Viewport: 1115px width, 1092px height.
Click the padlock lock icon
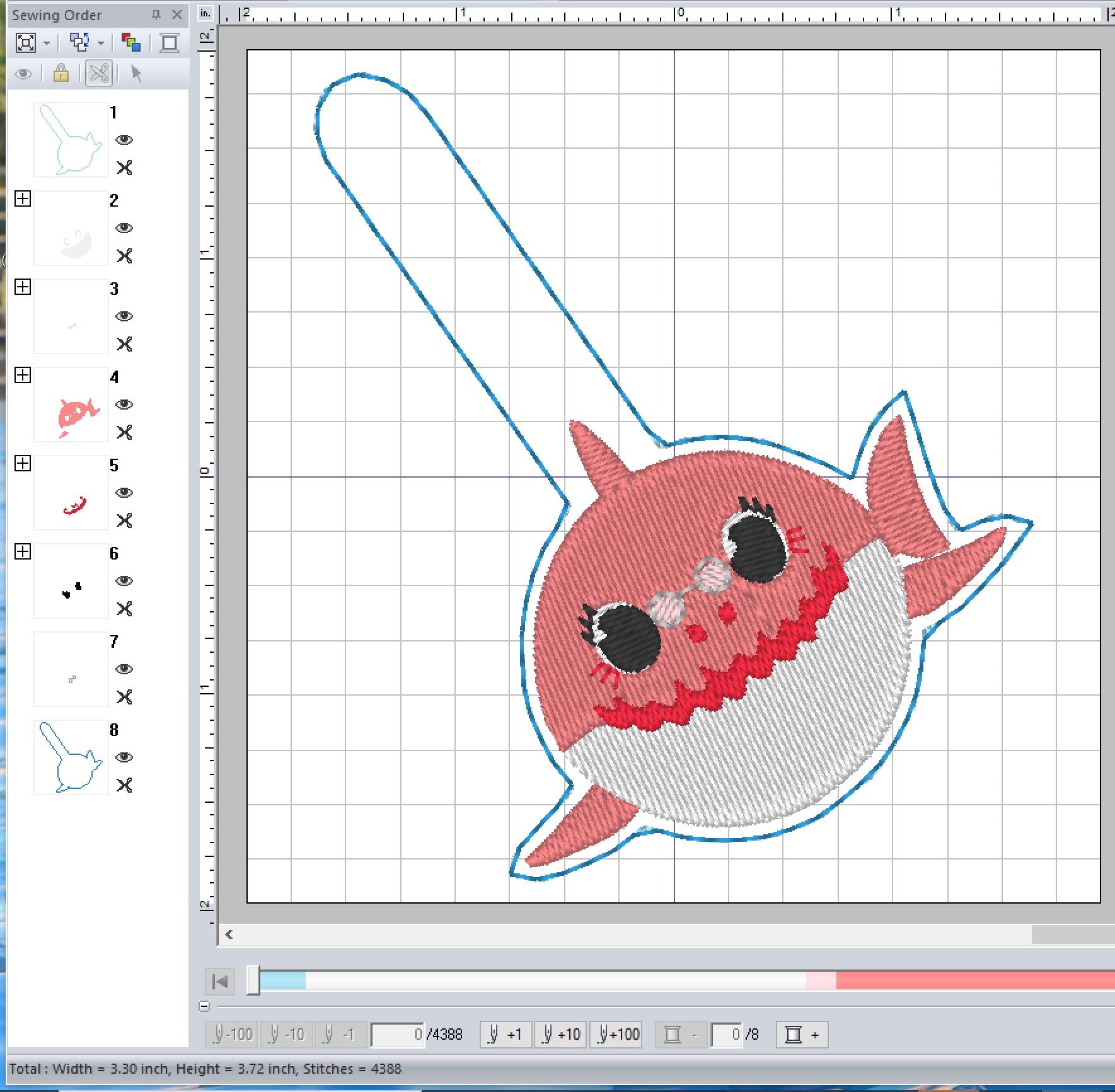coord(61,74)
